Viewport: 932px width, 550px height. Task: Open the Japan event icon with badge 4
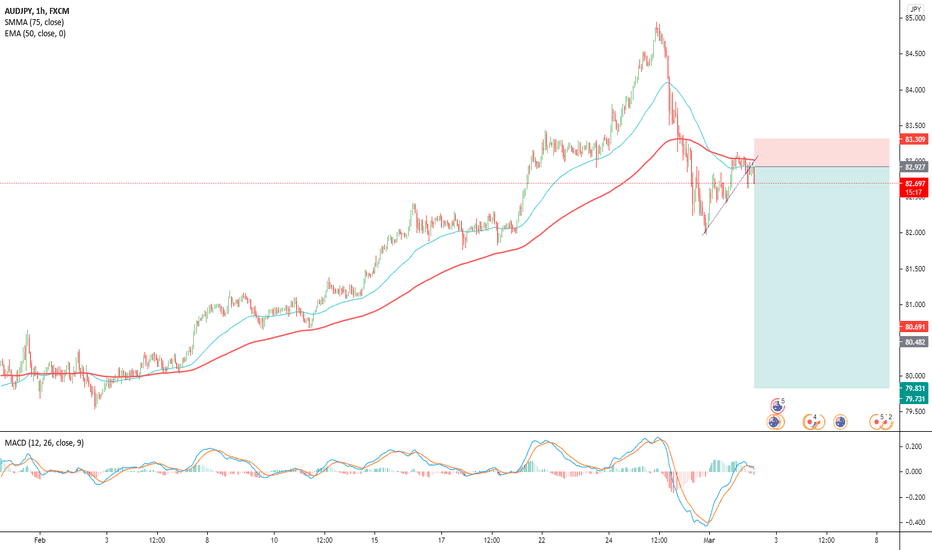click(810, 422)
